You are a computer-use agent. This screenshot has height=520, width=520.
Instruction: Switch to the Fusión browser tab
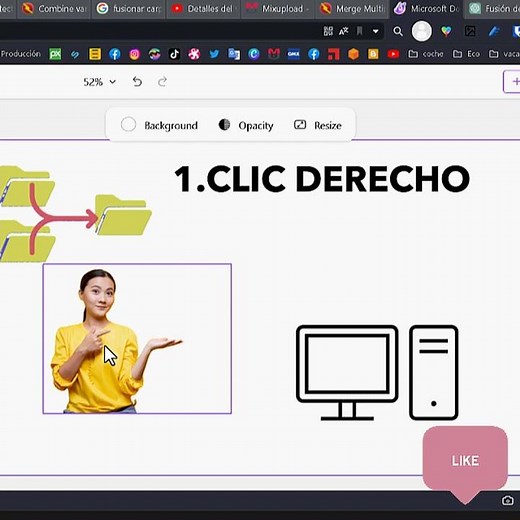pos(493,9)
